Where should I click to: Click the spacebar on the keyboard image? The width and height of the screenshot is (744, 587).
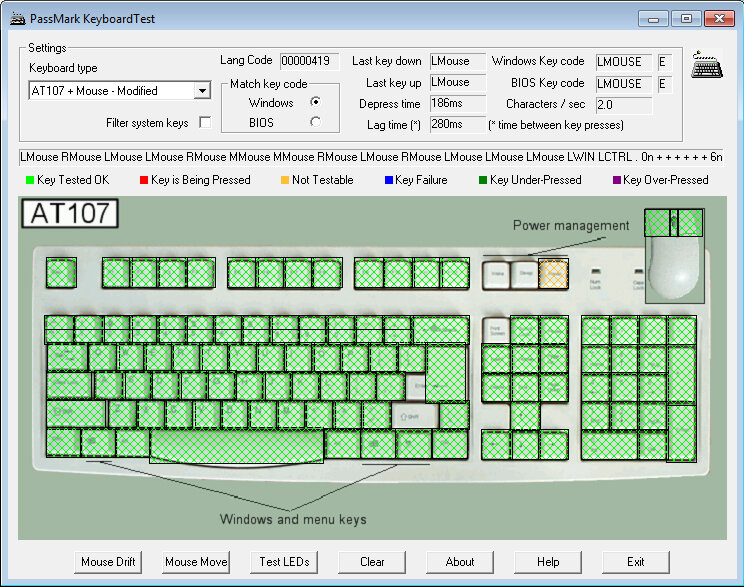237,446
